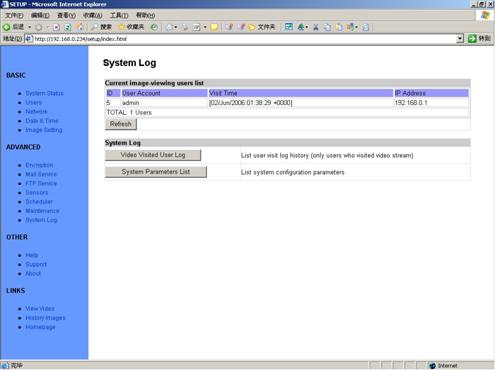
Task: Open the View menu
Action: point(66,15)
